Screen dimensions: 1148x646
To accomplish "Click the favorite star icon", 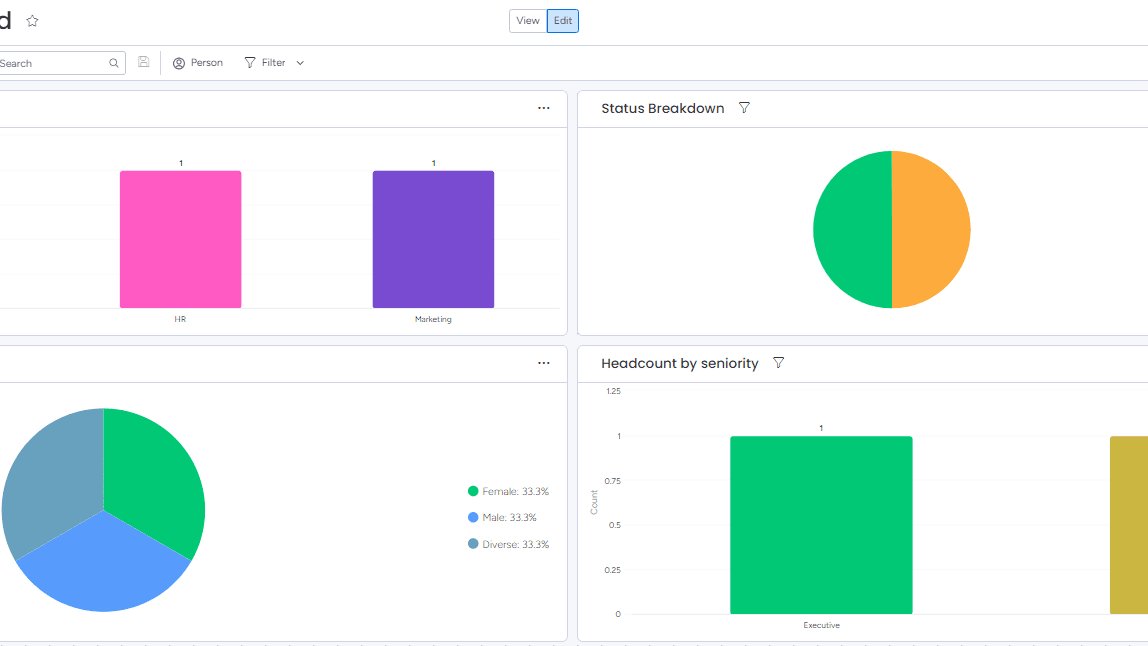I will [x=32, y=21].
